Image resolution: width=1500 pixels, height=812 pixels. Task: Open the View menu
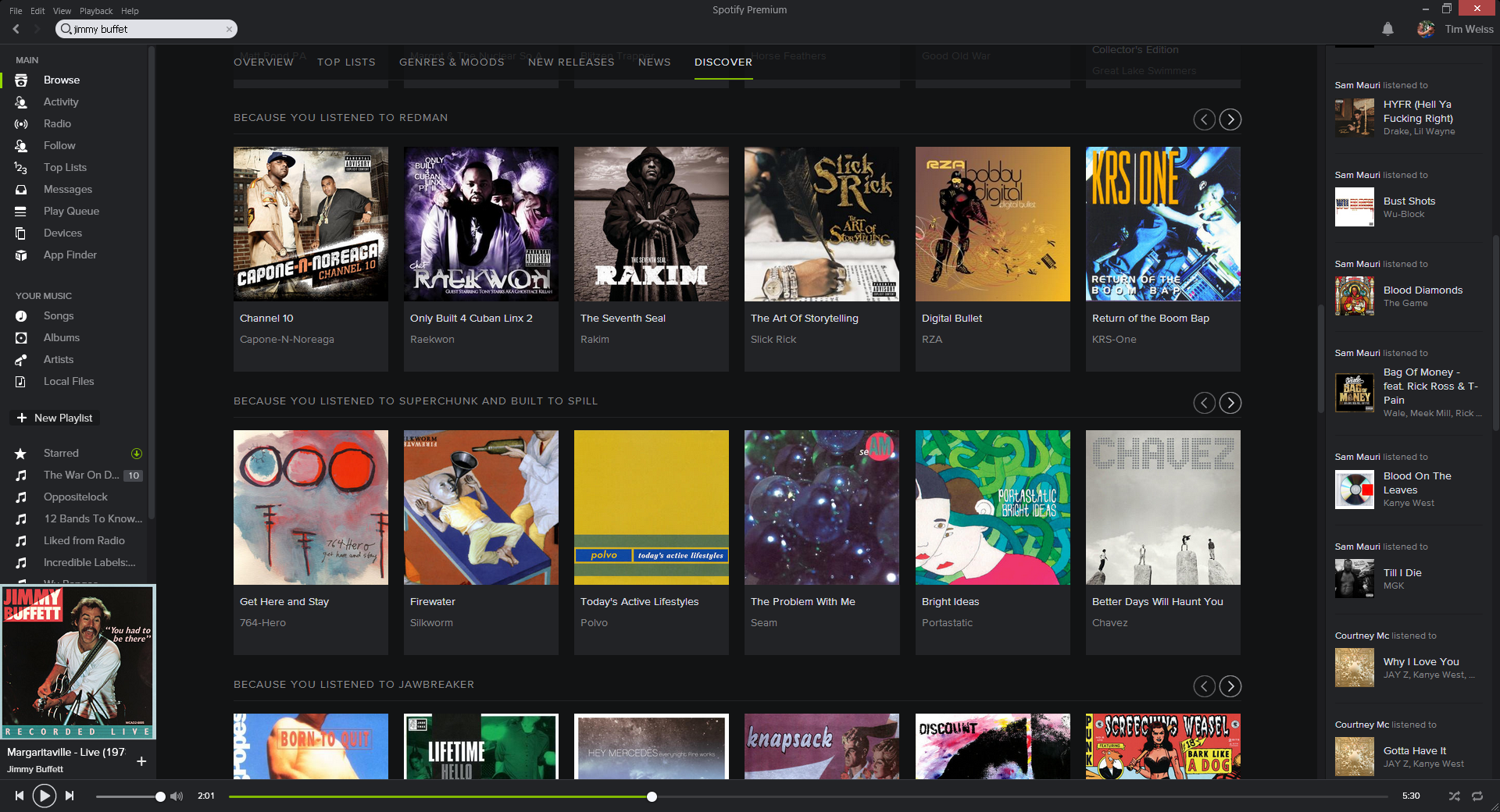62,11
